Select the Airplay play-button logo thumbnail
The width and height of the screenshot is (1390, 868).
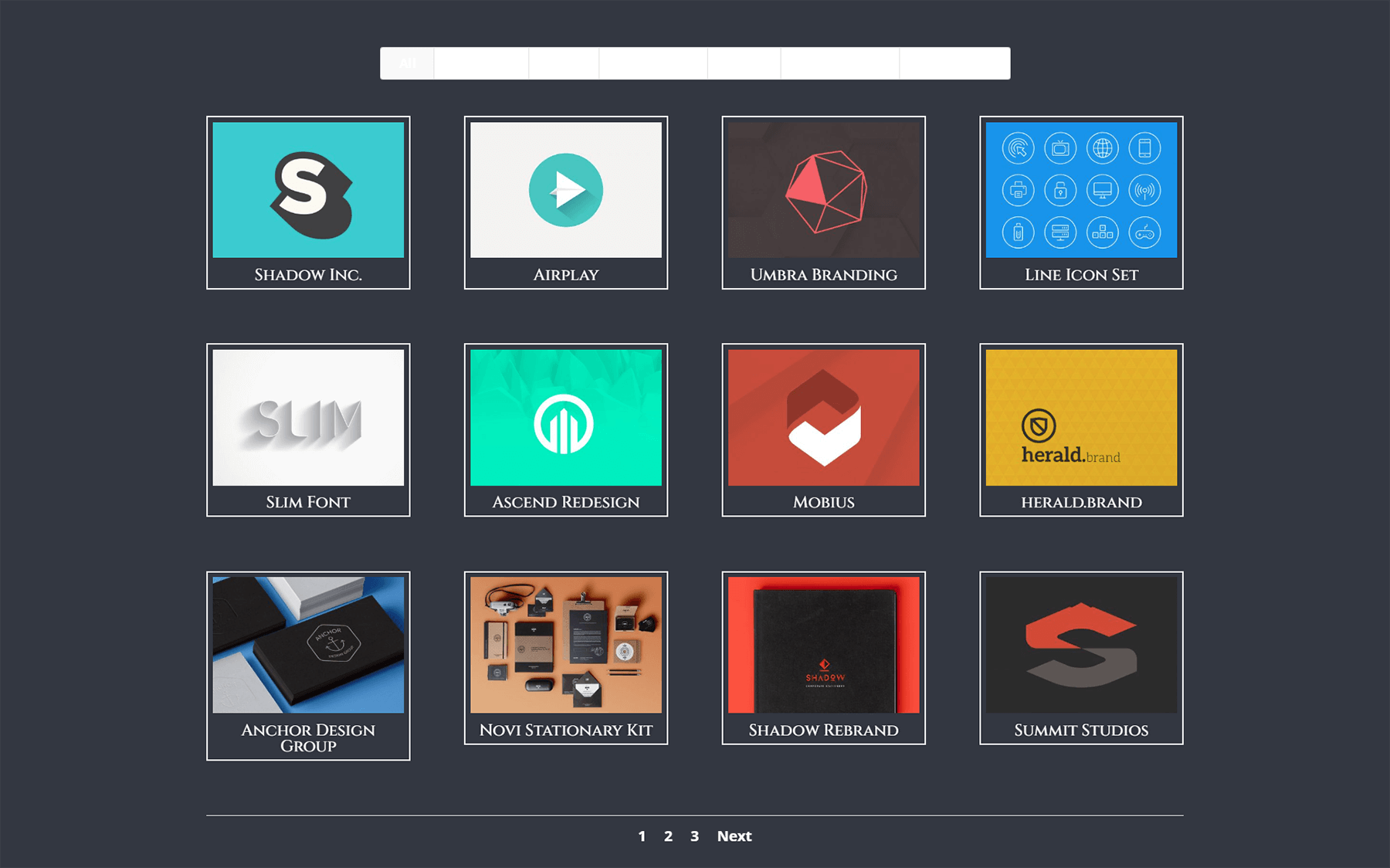point(566,190)
